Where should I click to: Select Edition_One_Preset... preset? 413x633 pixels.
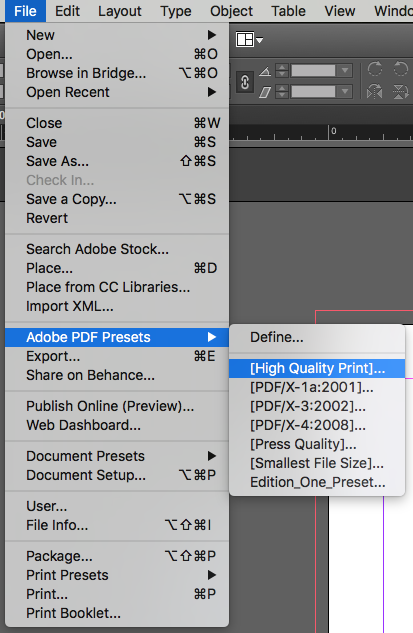click(x=317, y=482)
